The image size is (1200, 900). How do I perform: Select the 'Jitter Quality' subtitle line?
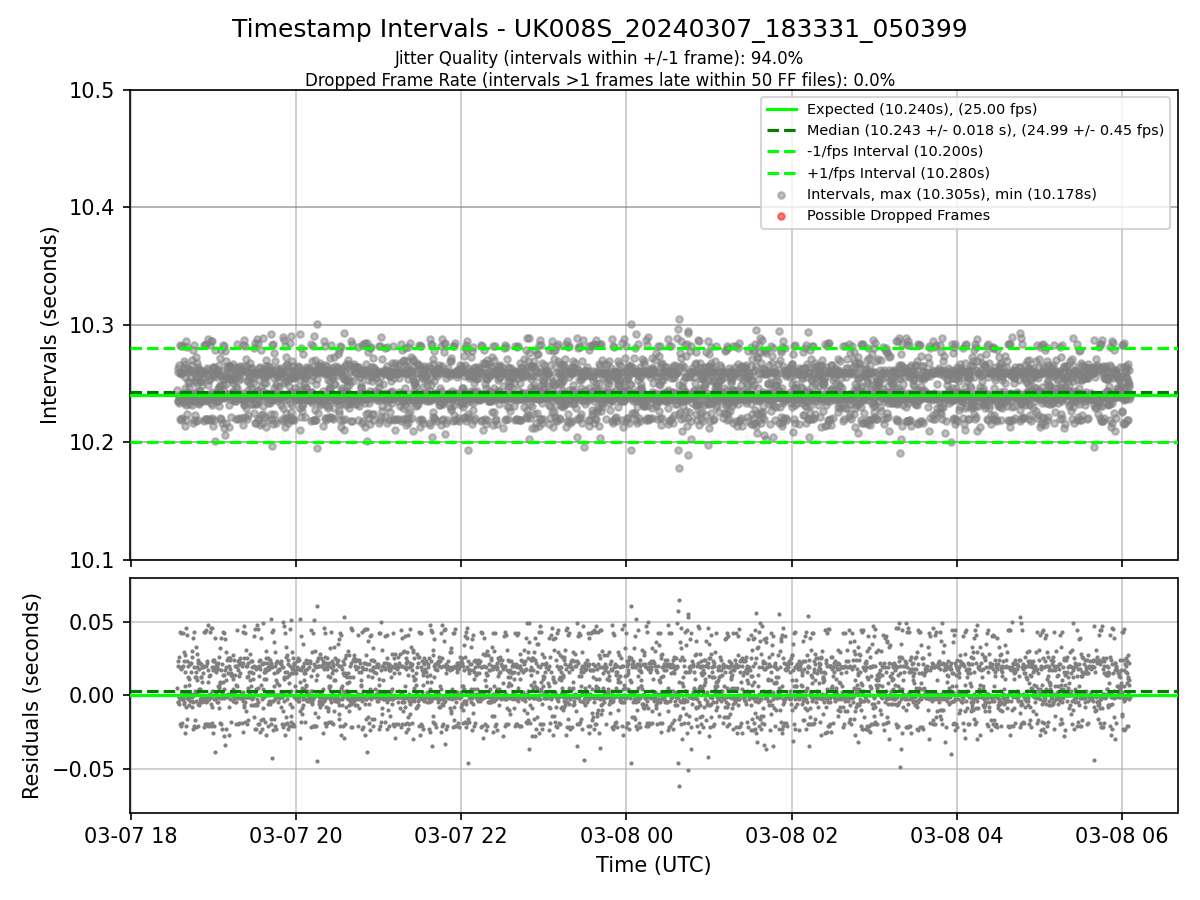(599, 58)
